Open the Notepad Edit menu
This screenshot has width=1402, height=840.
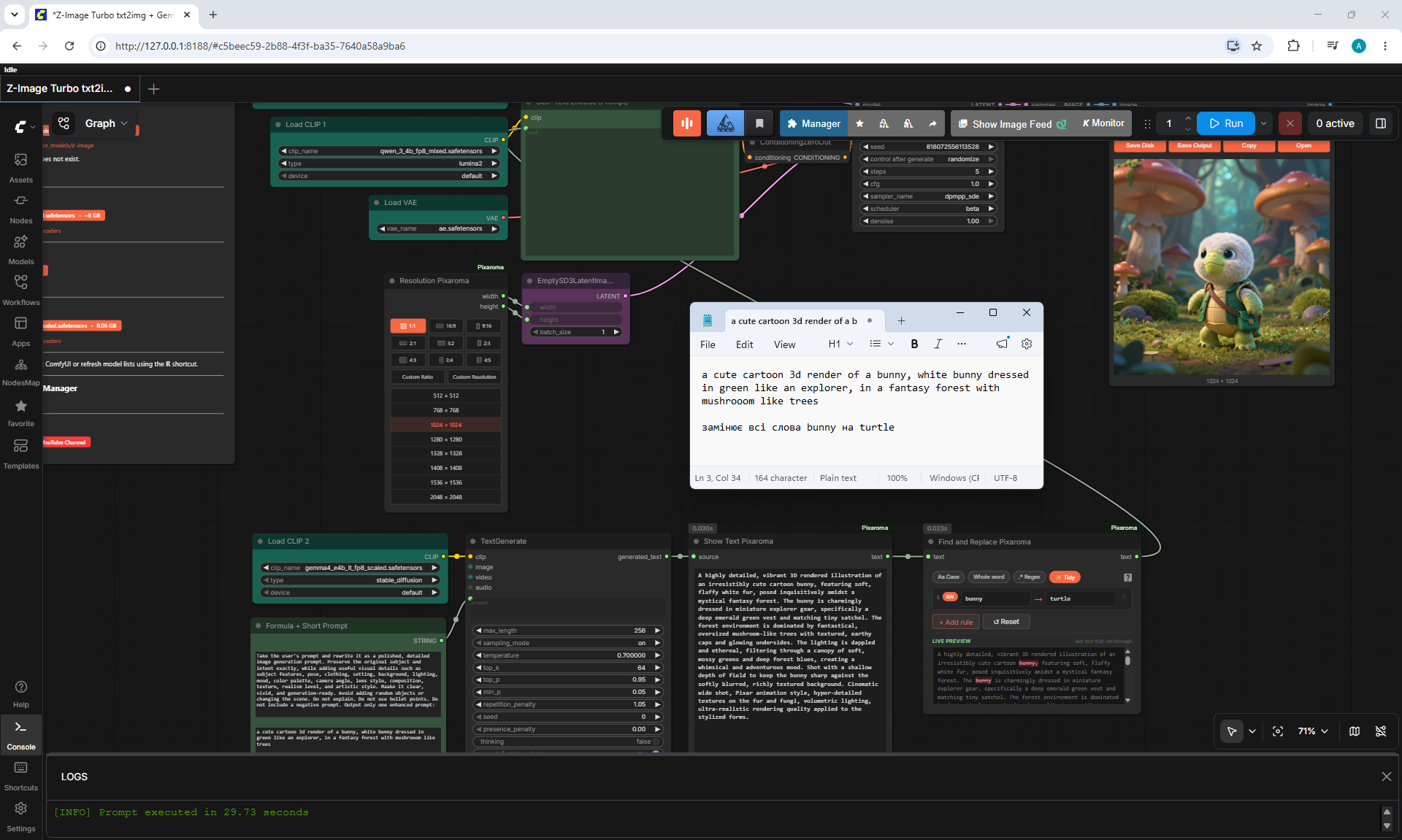click(744, 344)
